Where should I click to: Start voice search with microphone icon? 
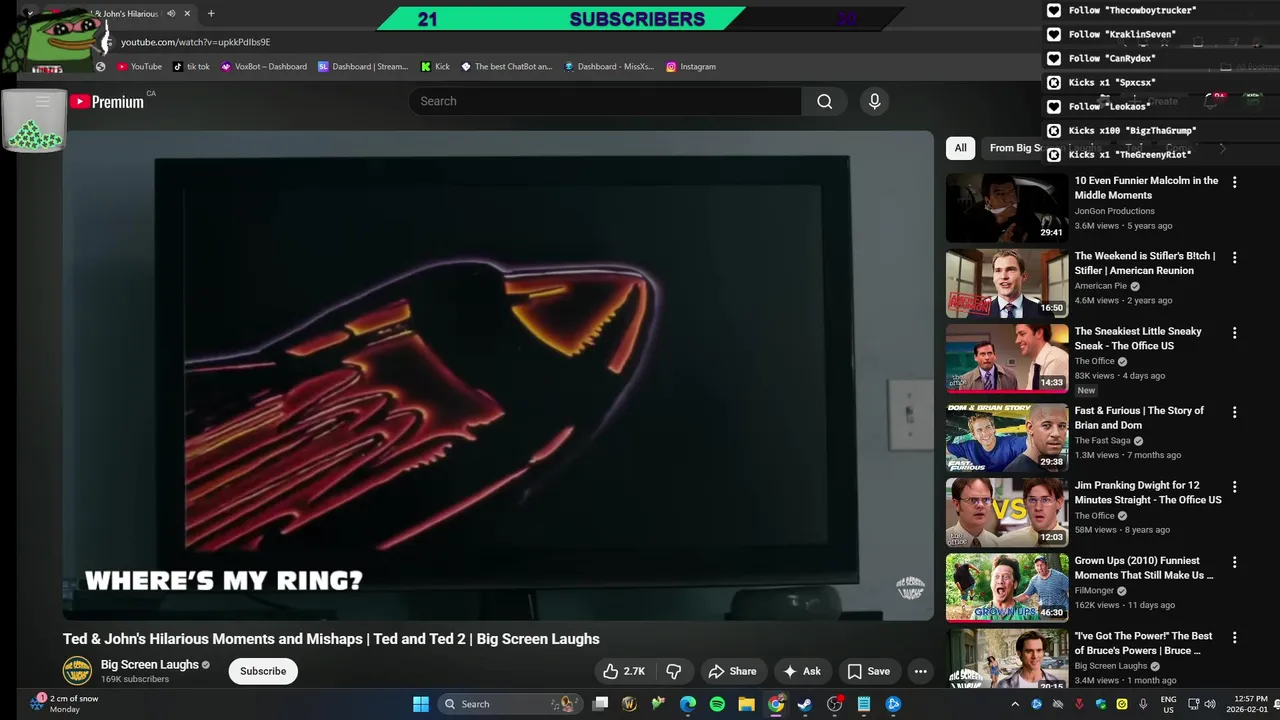coord(874,101)
